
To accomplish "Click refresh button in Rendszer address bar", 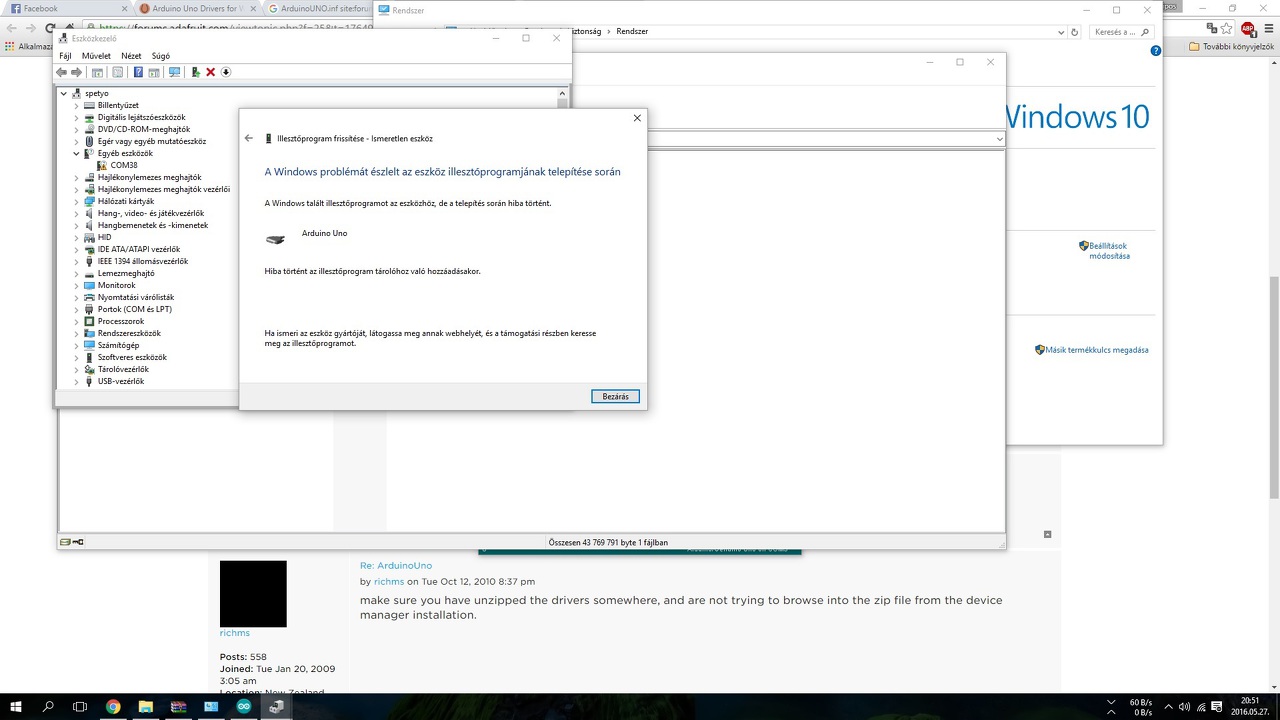I will click(1075, 32).
